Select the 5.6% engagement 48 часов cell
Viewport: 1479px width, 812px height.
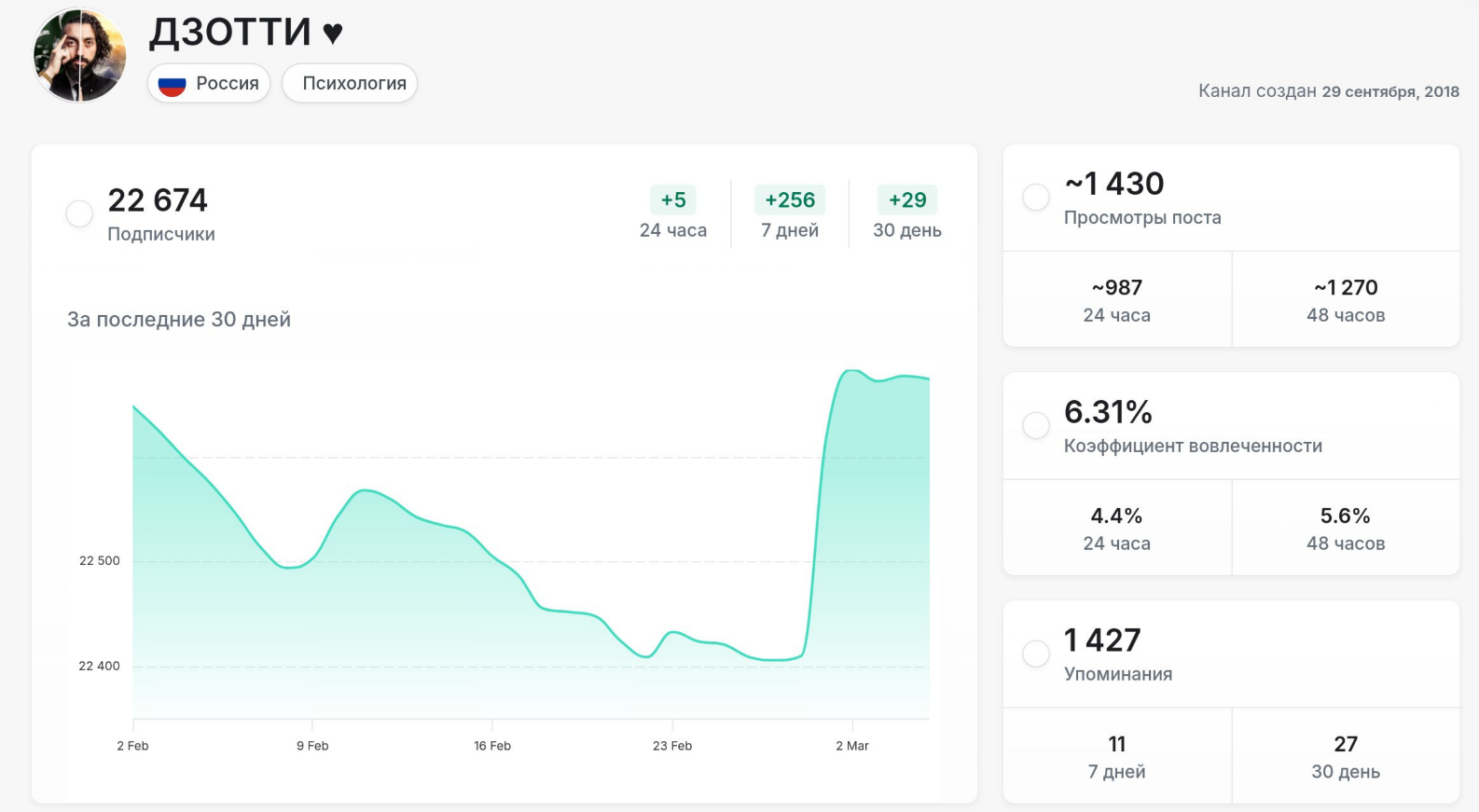click(x=1346, y=528)
